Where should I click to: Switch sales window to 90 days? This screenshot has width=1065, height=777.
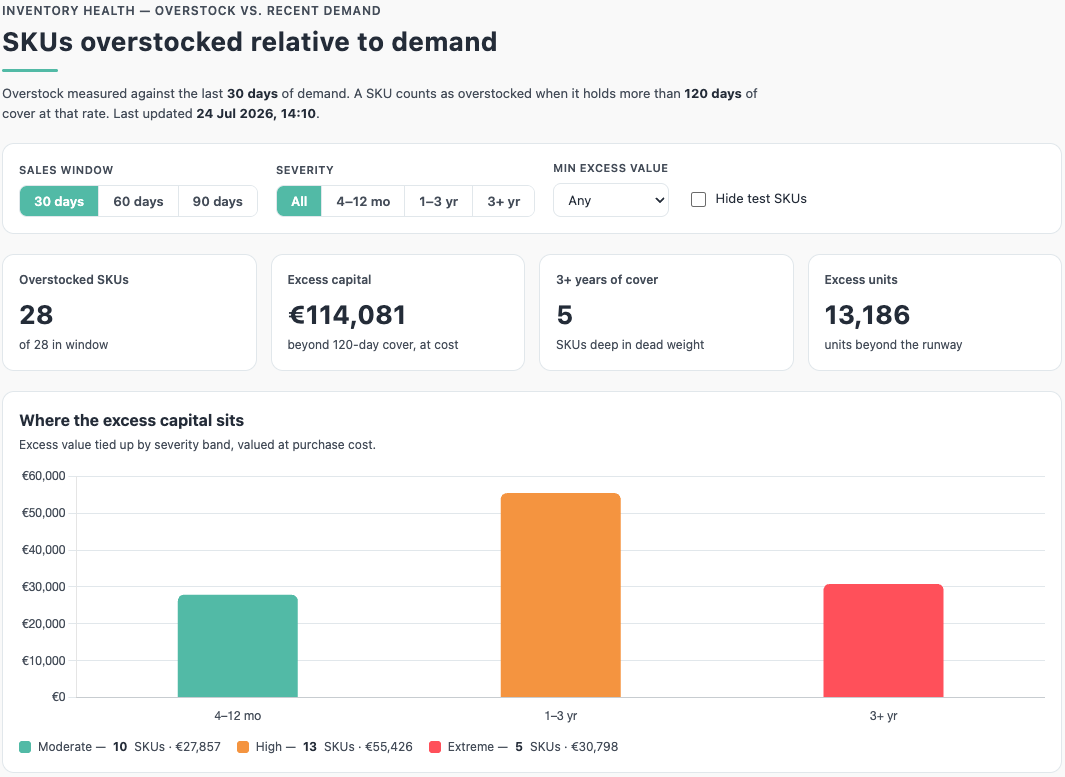click(x=217, y=201)
